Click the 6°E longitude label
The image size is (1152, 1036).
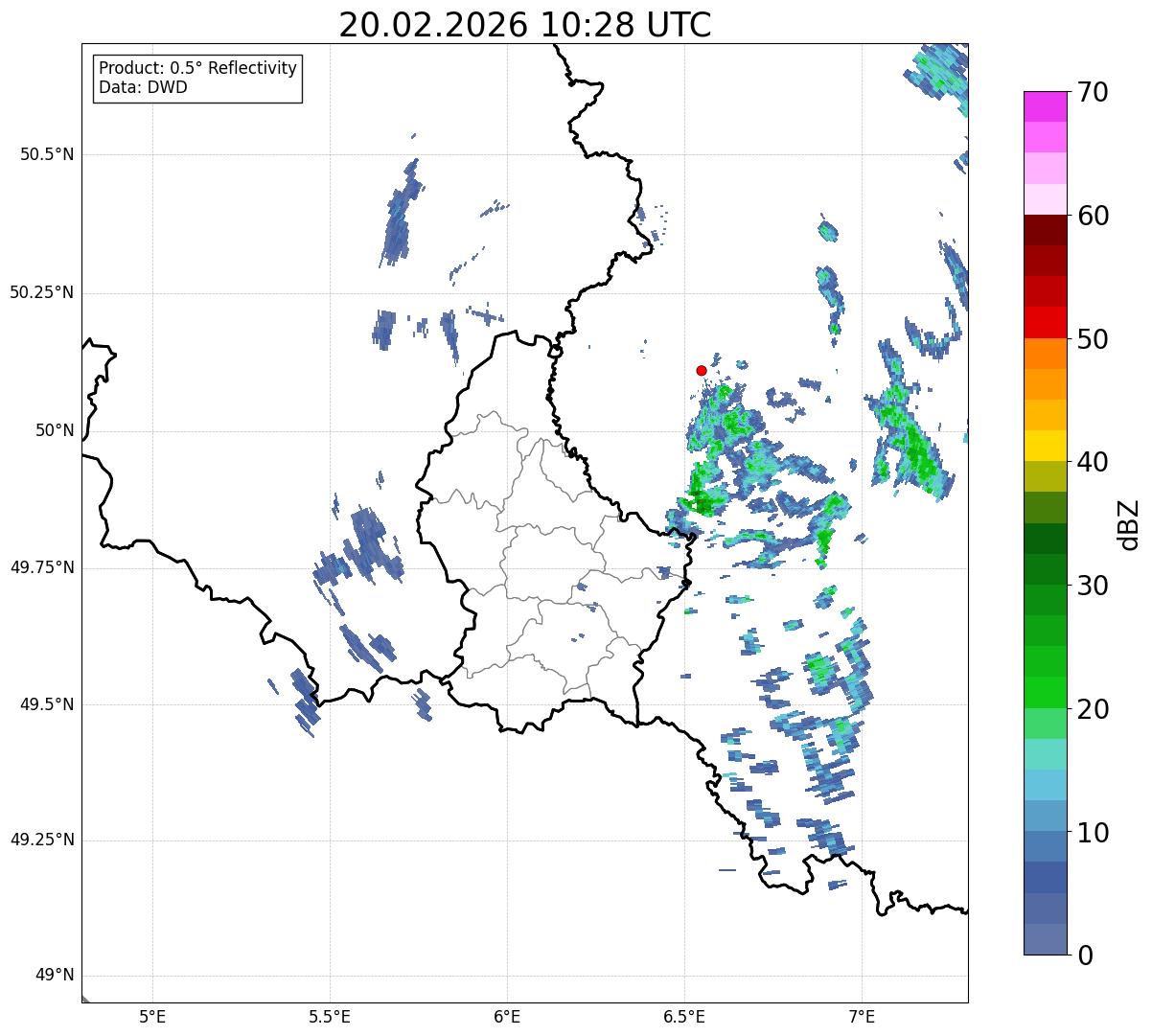[x=507, y=1017]
